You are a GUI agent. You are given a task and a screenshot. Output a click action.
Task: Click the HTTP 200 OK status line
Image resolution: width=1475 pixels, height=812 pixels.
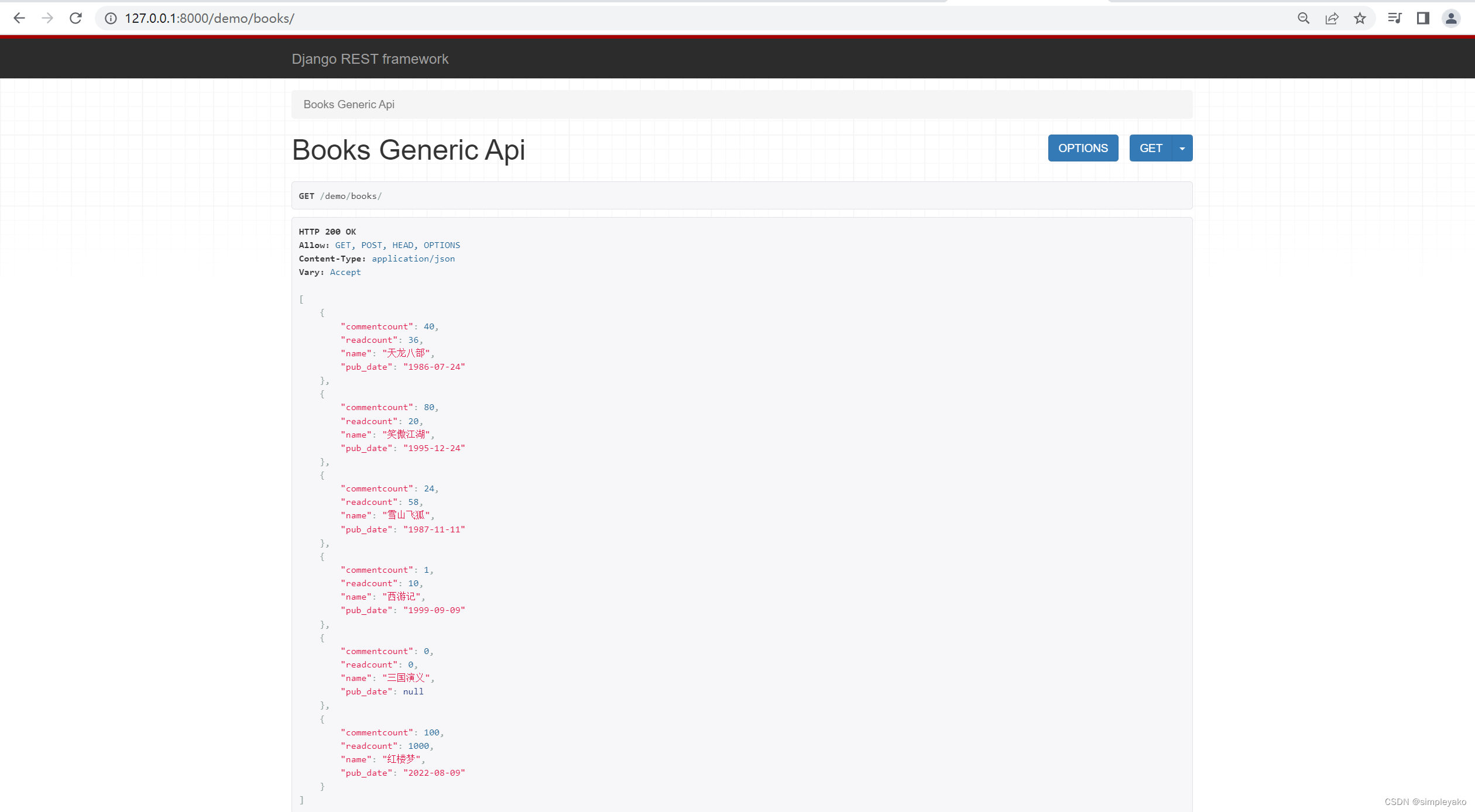coord(327,232)
